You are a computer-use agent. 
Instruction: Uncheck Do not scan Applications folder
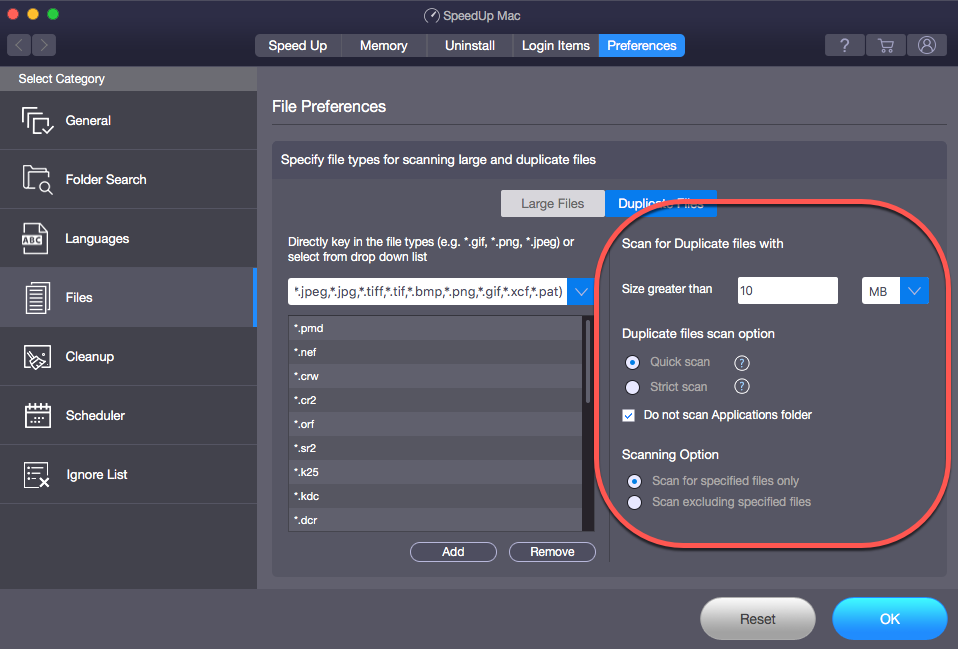coord(628,416)
